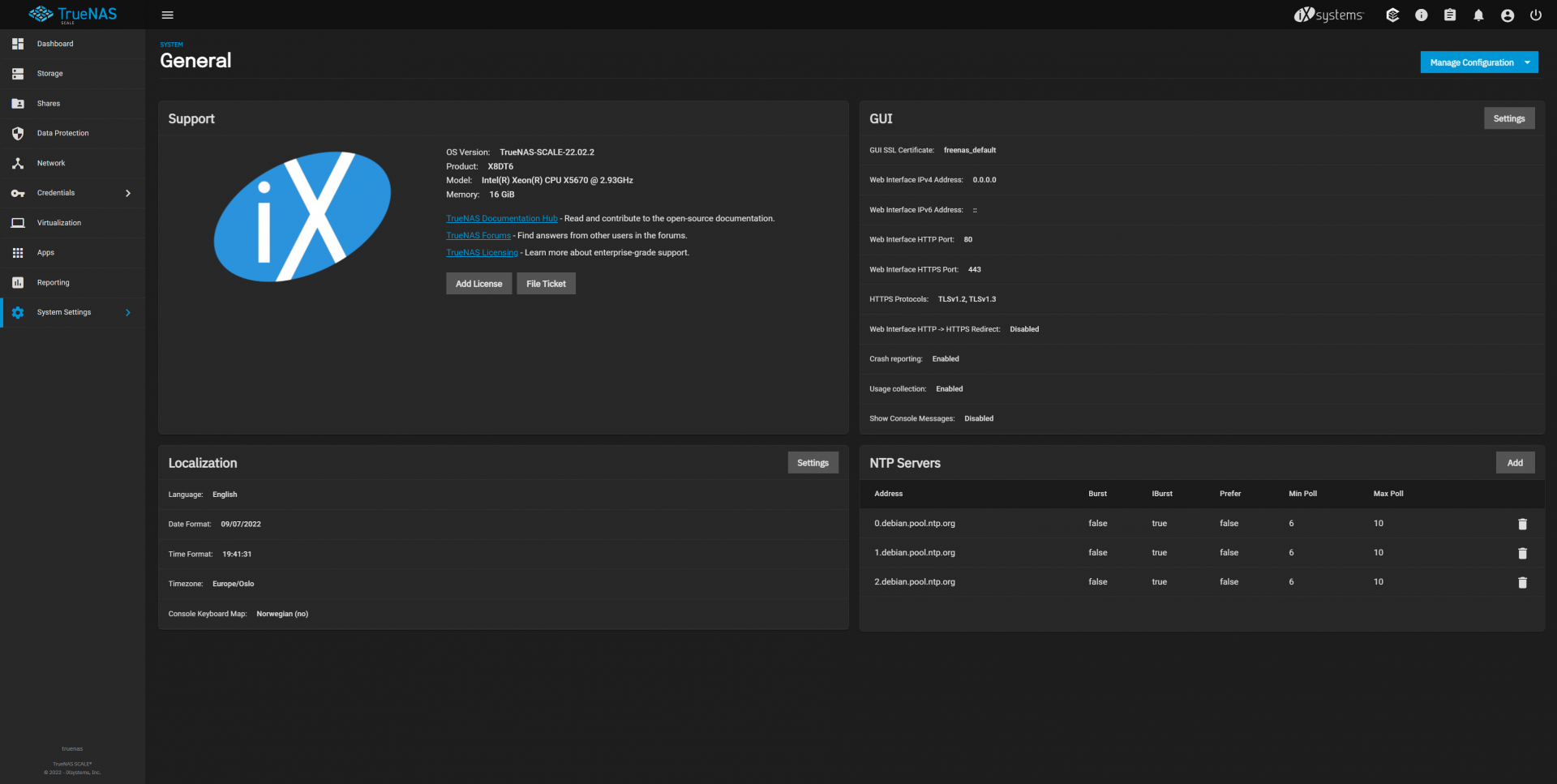Add a new NTP server
The height and width of the screenshot is (784, 1557).
pos(1515,463)
